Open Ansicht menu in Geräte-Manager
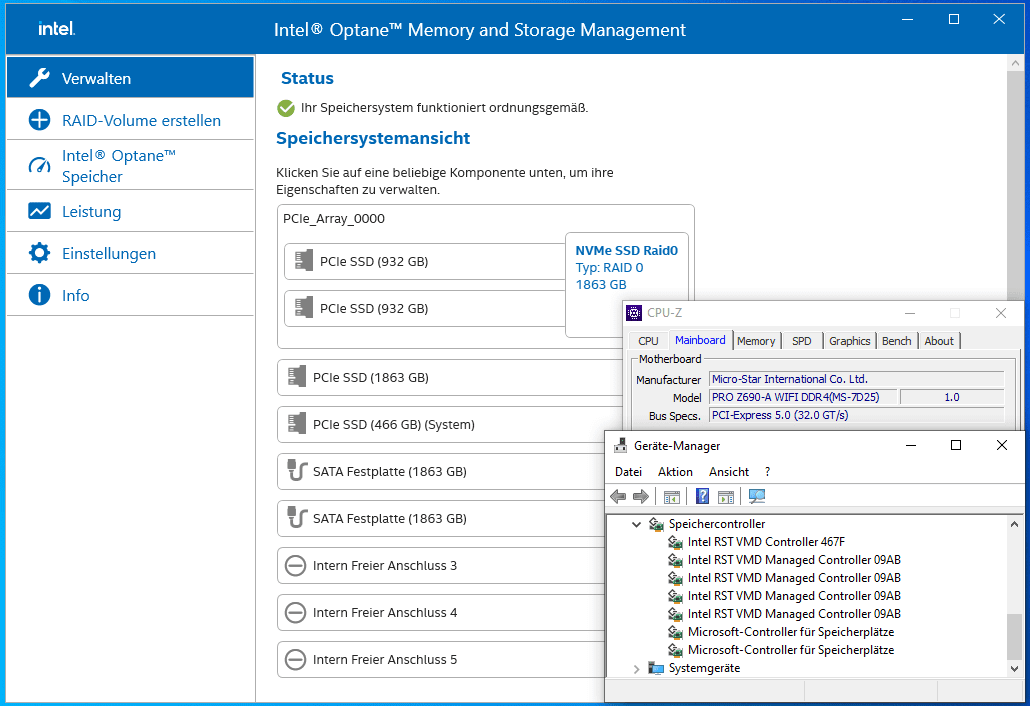Screen dimensions: 1030x706 (x=728, y=472)
